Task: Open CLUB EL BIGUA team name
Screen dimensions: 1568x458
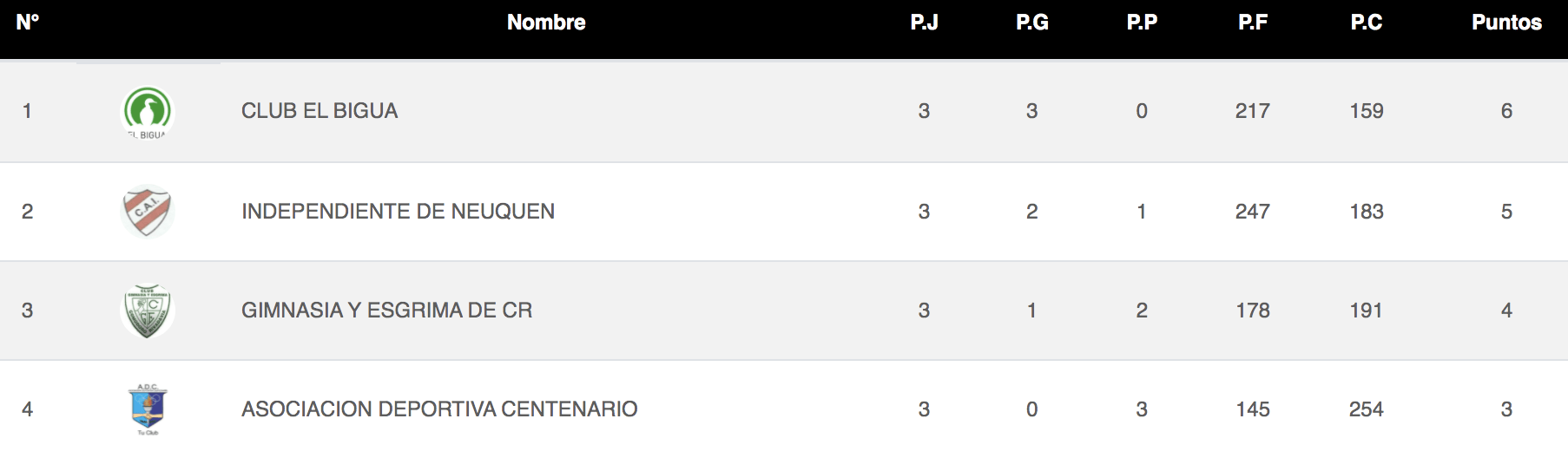Action: (320, 111)
